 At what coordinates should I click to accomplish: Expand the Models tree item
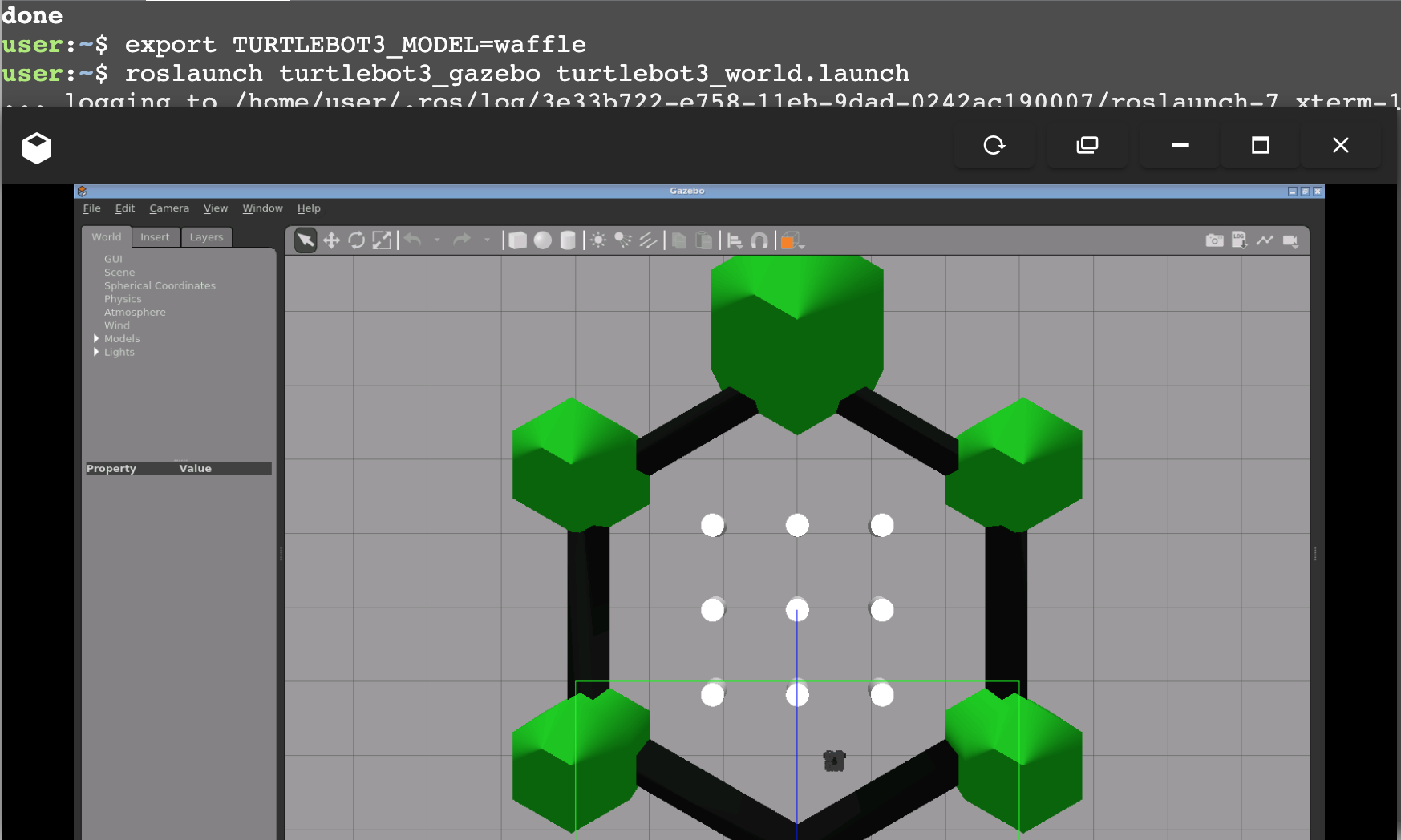(96, 338)
